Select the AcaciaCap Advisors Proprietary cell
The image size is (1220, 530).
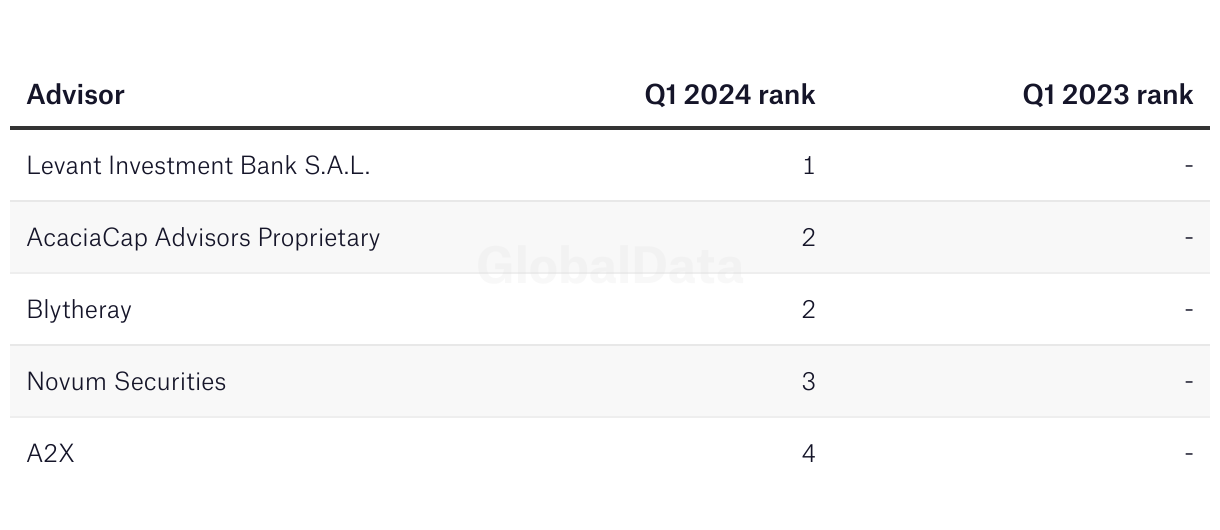[x=203, y=238]
